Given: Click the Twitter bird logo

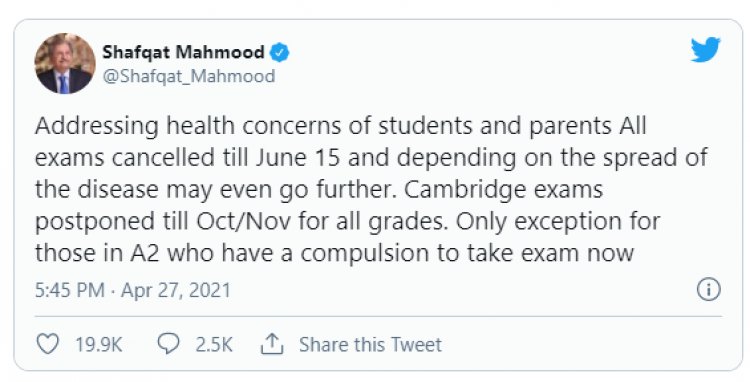Looking at the screenshot, I should point(705,49).
